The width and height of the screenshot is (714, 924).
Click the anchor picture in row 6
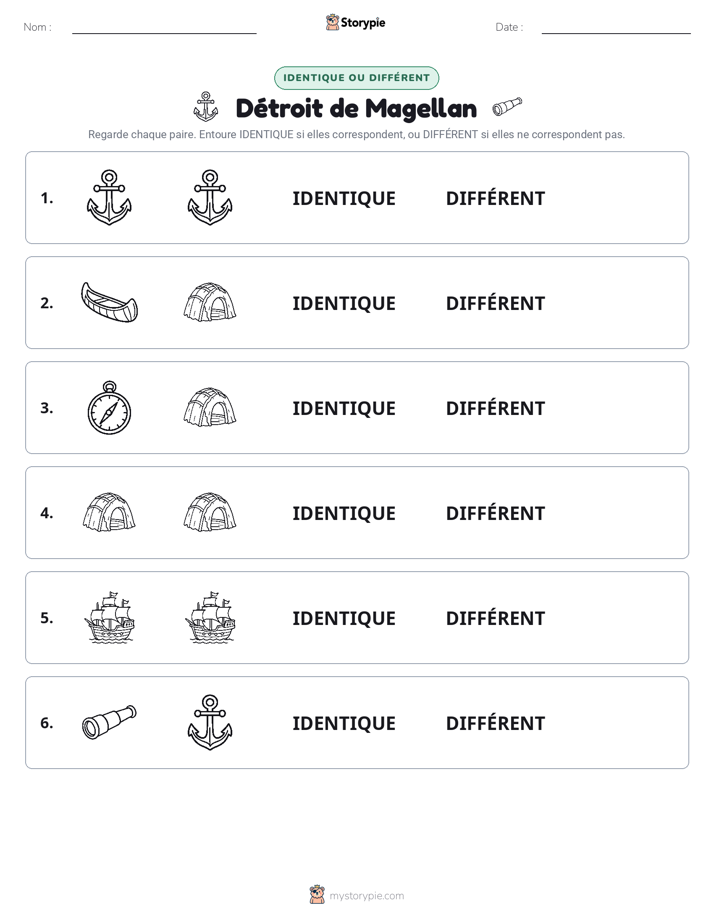[210, 722]
